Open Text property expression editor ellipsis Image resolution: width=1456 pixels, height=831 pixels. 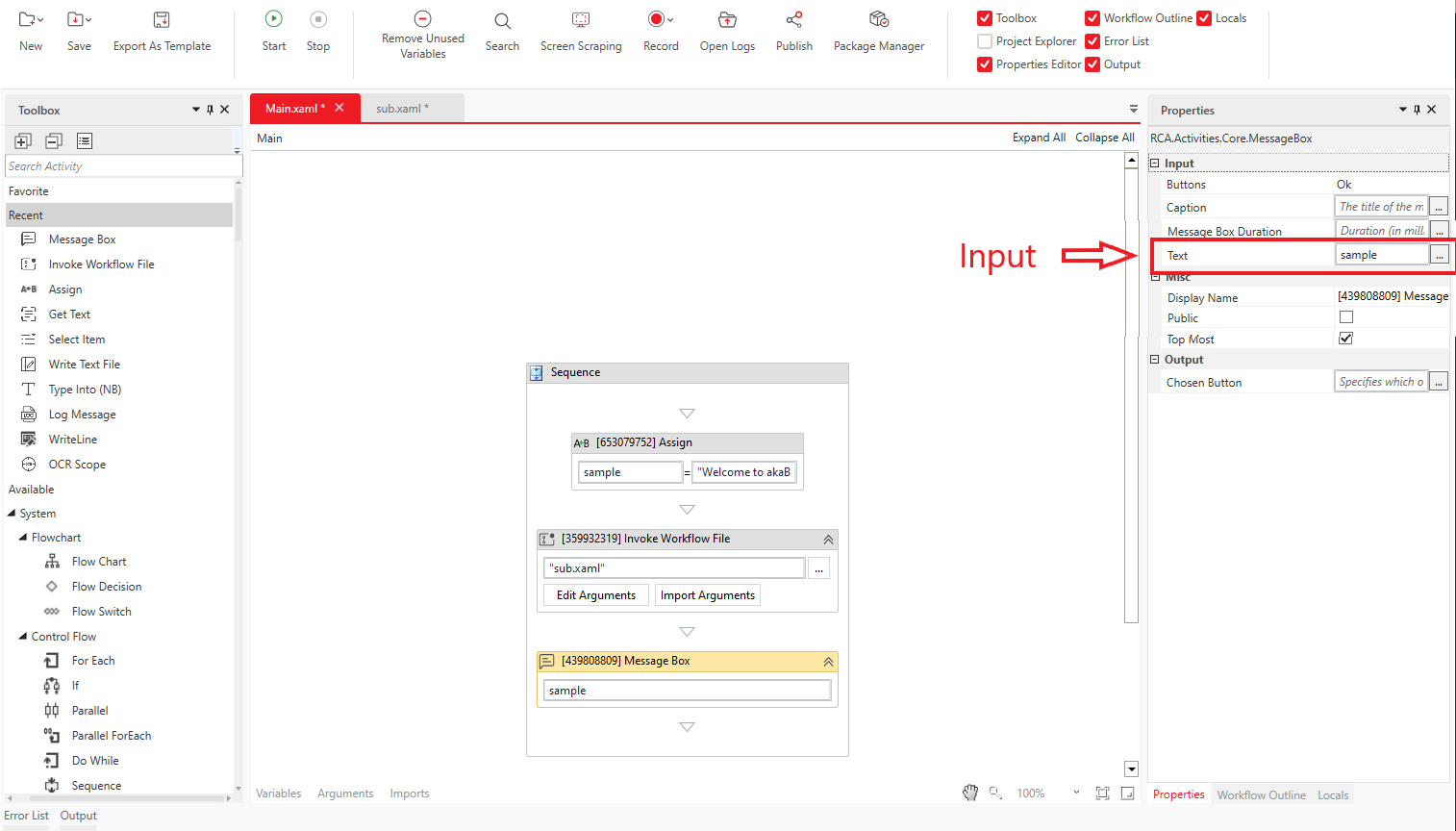1440,255
